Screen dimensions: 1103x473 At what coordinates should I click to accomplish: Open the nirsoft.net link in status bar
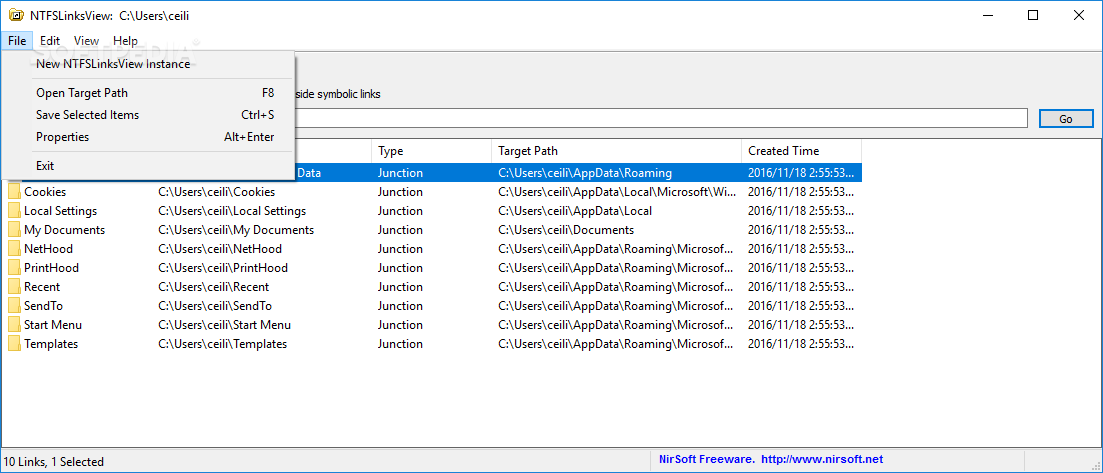pos(822,460)
